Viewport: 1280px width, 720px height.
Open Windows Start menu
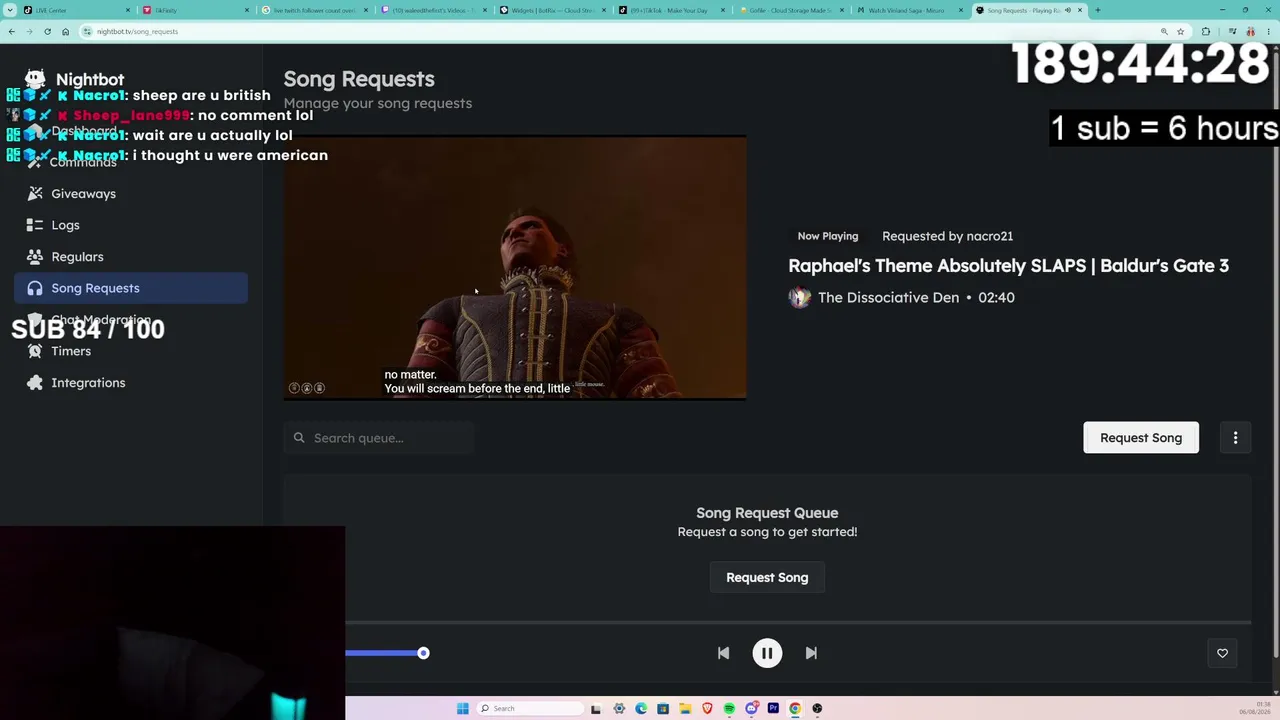pyautogui.click(x=462, y=708)
